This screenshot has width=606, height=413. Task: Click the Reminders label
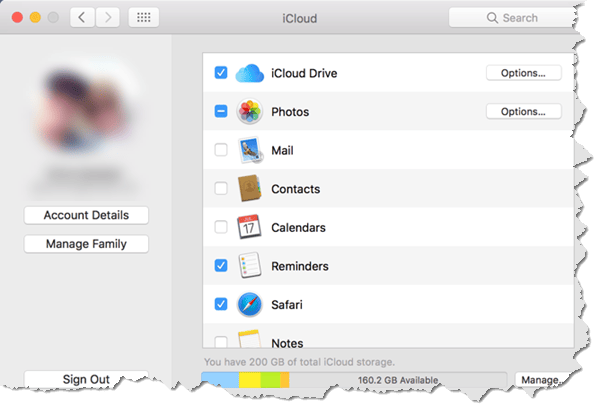[300, 266]
